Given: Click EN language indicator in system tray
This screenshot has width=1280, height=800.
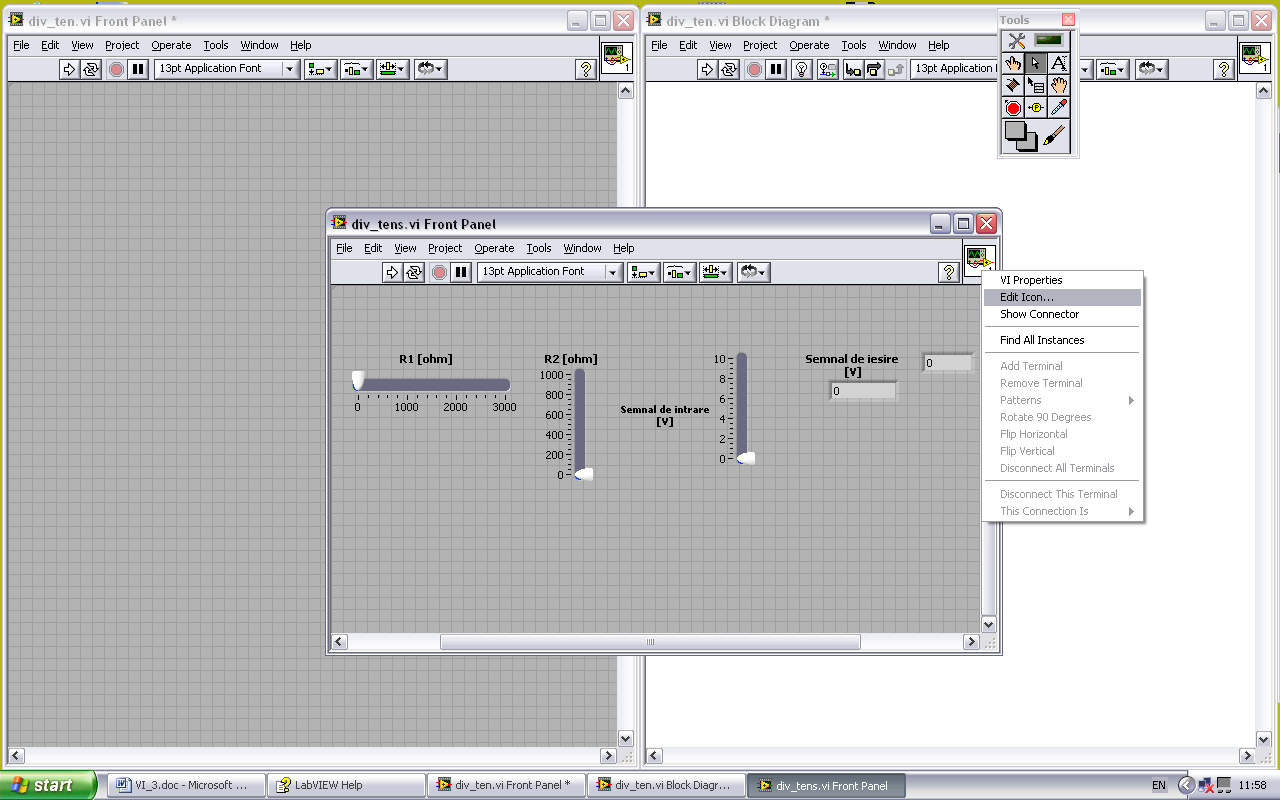Looking at the screenshot, I should (1159, 786).
